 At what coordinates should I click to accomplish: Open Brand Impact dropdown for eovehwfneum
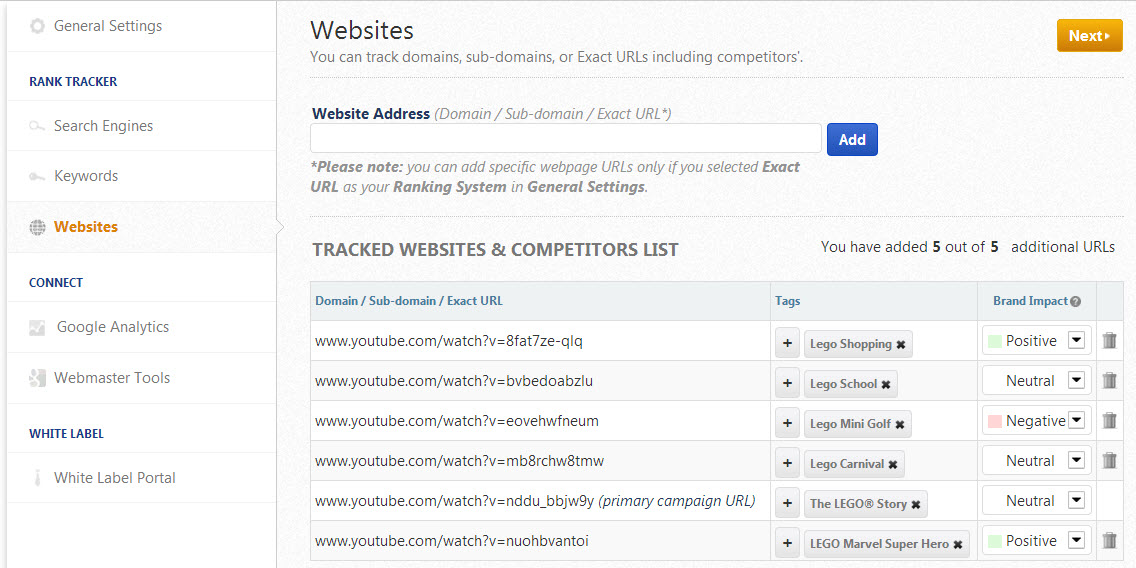click(x=1076, y=420)
